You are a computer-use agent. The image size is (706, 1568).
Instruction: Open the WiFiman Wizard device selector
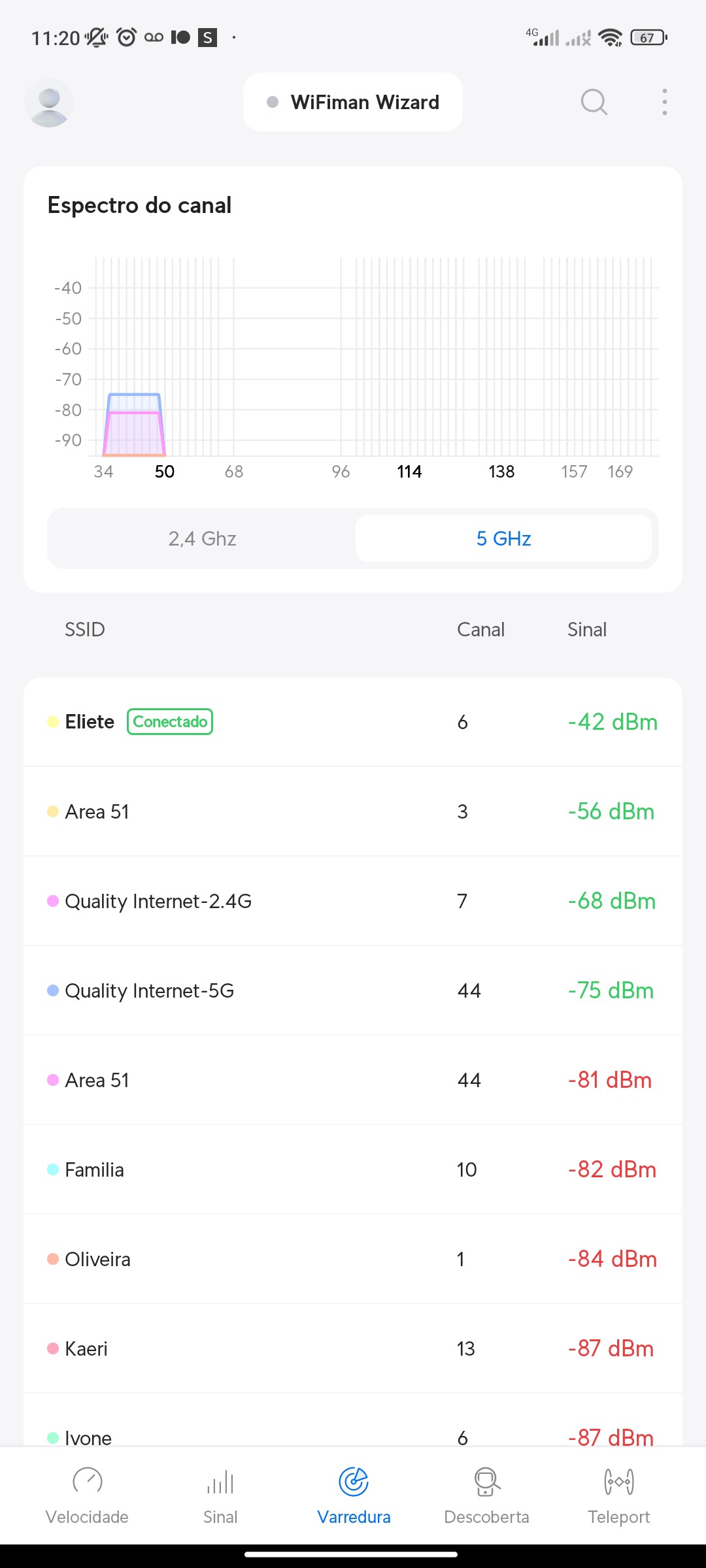[x=353, y=103]
